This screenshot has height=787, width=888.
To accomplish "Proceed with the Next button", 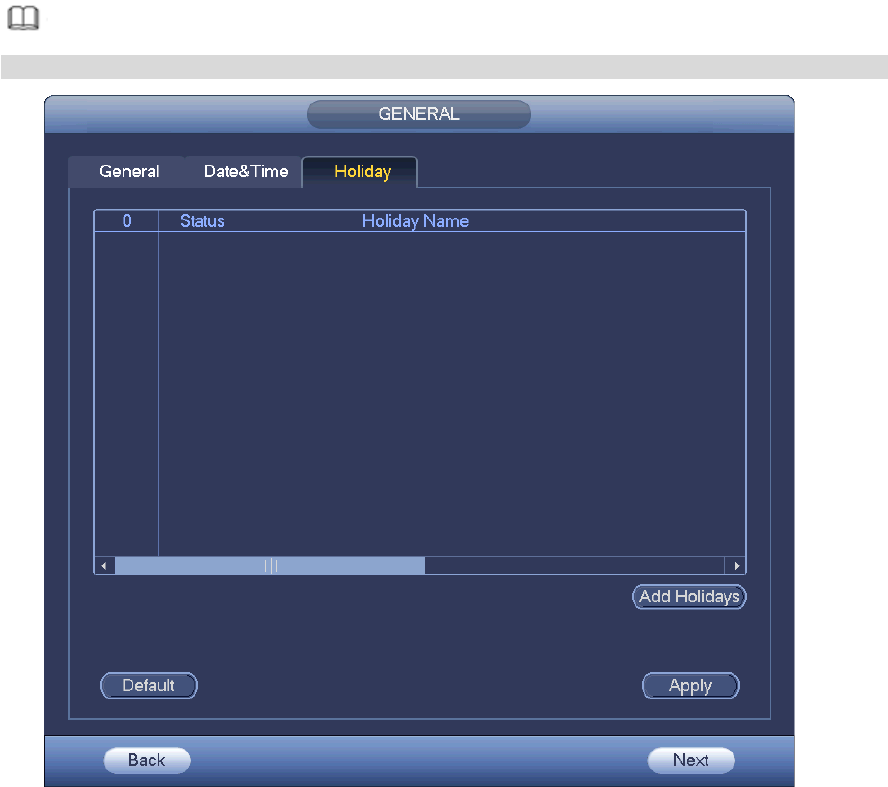I will click(x=691, y=760).
